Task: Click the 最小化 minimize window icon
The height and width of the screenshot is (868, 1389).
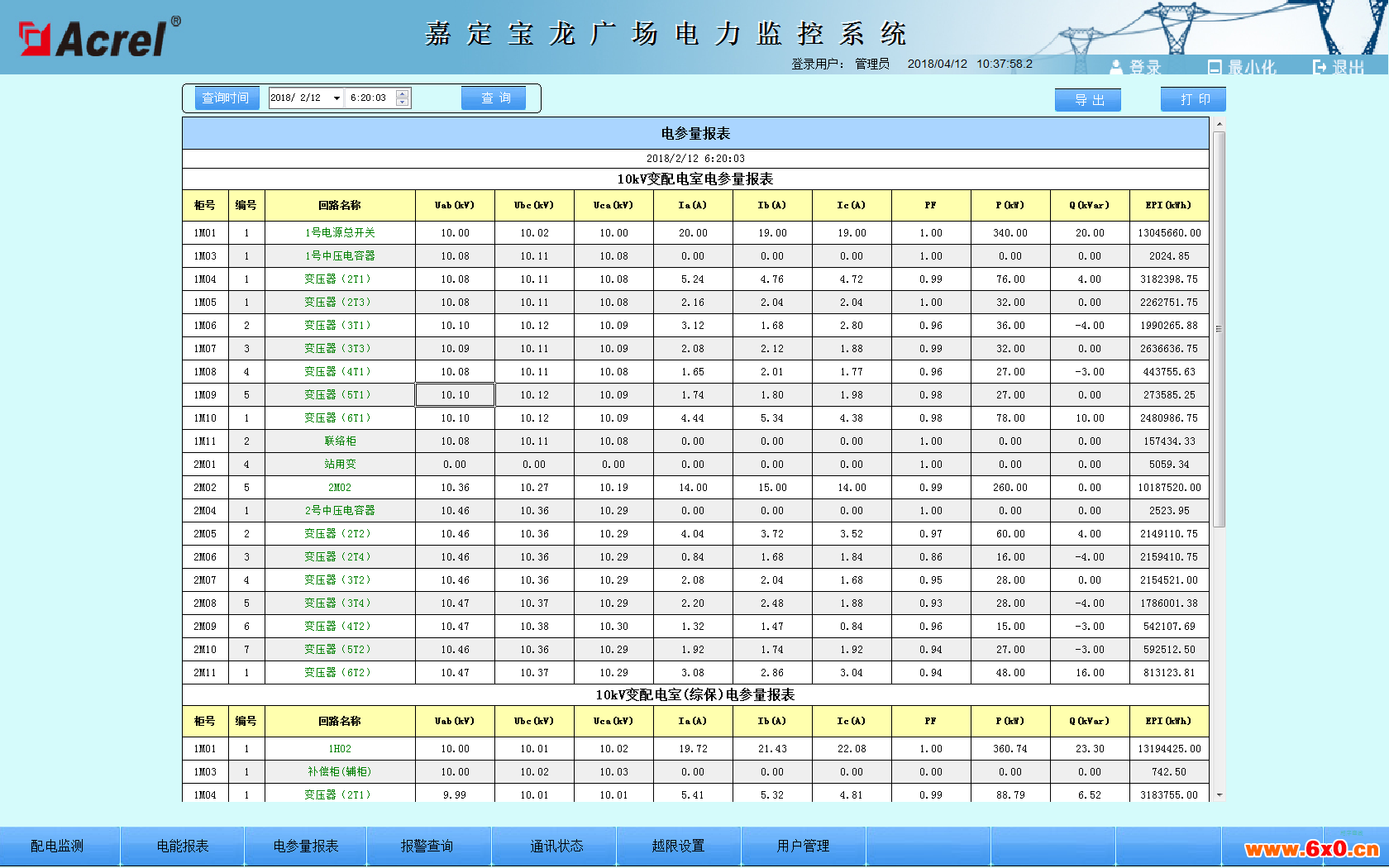Action: click(x=1214, y=67)
